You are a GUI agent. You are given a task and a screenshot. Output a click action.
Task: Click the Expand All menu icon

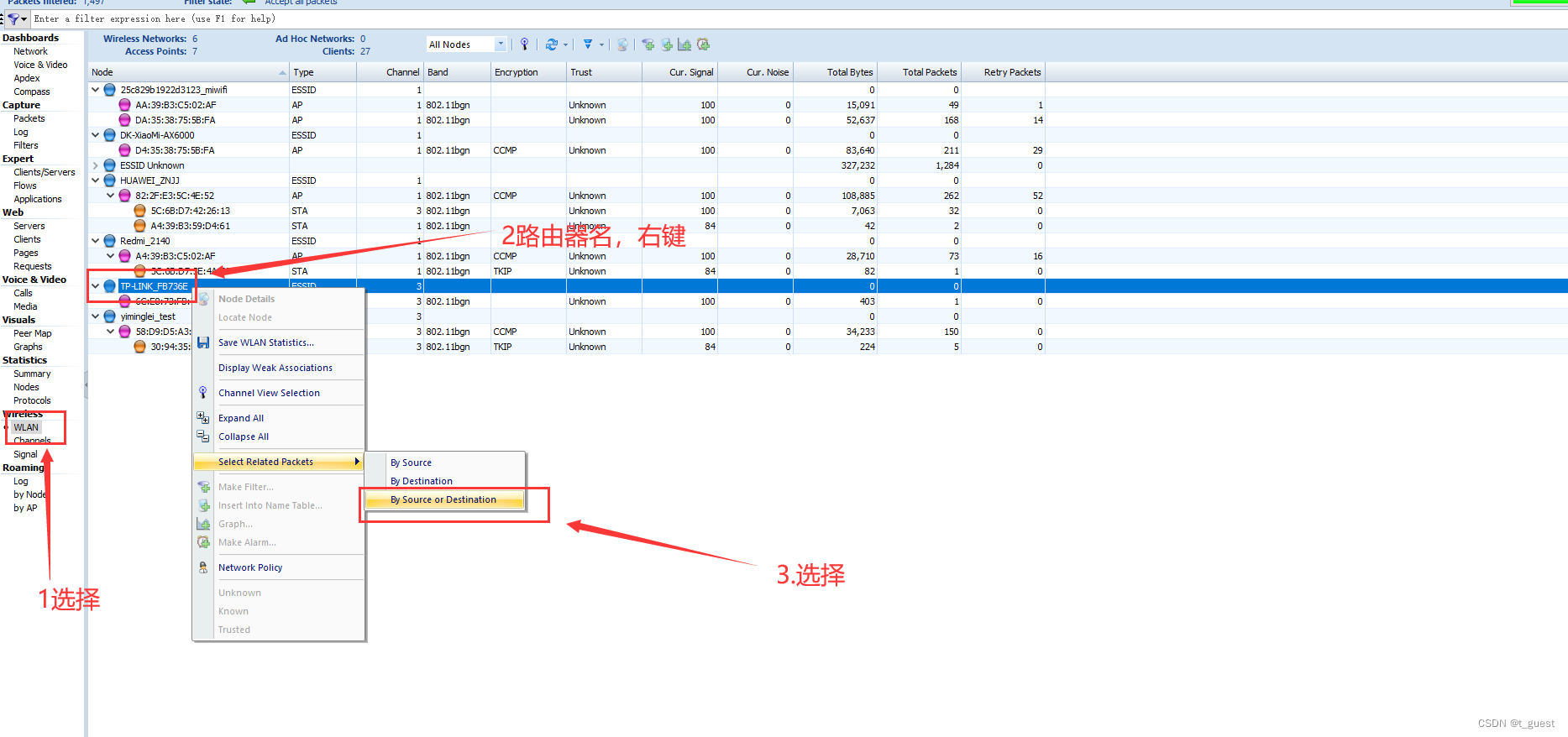[203, 417]
